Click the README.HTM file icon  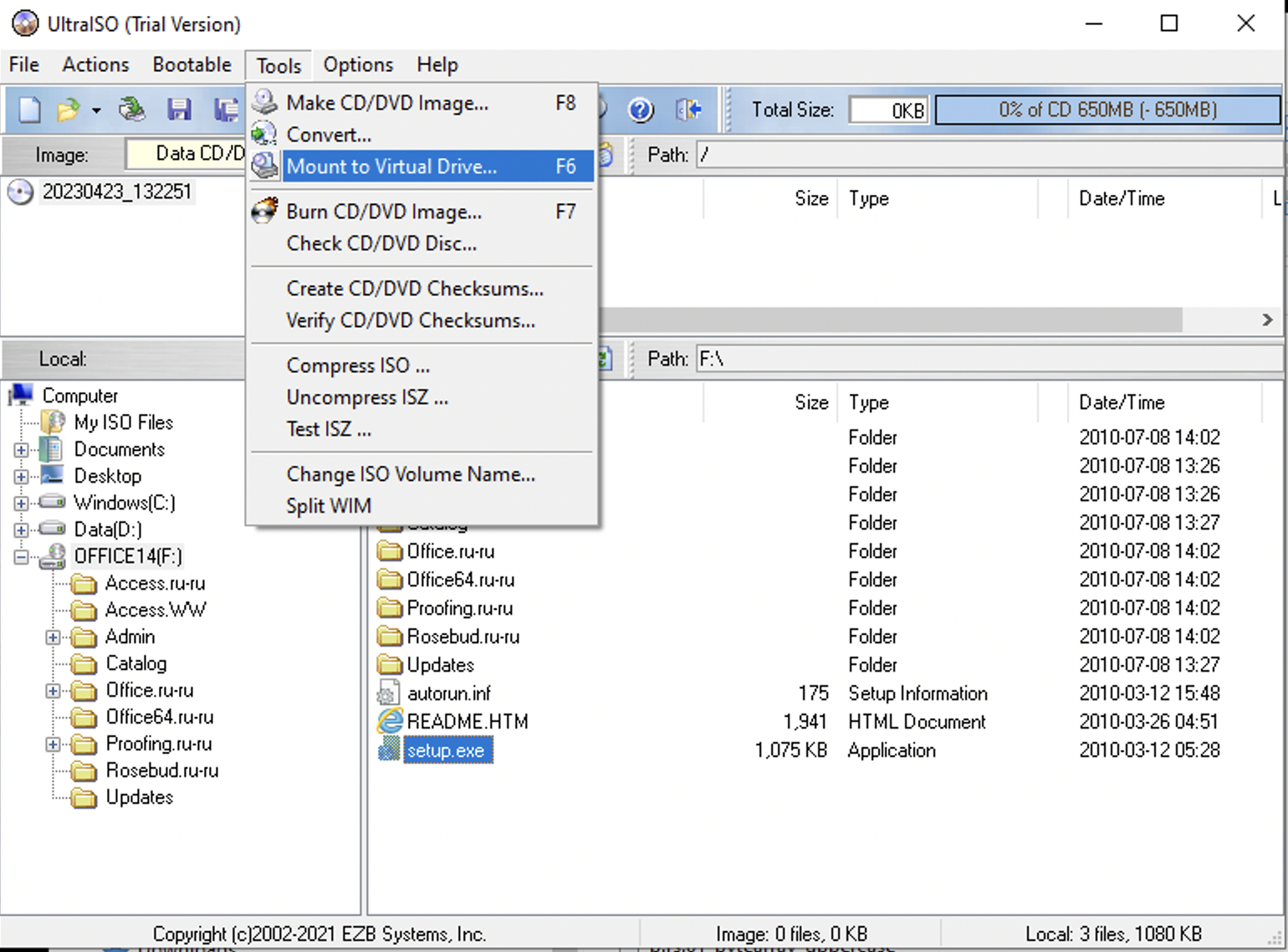(x=390, y=721)
